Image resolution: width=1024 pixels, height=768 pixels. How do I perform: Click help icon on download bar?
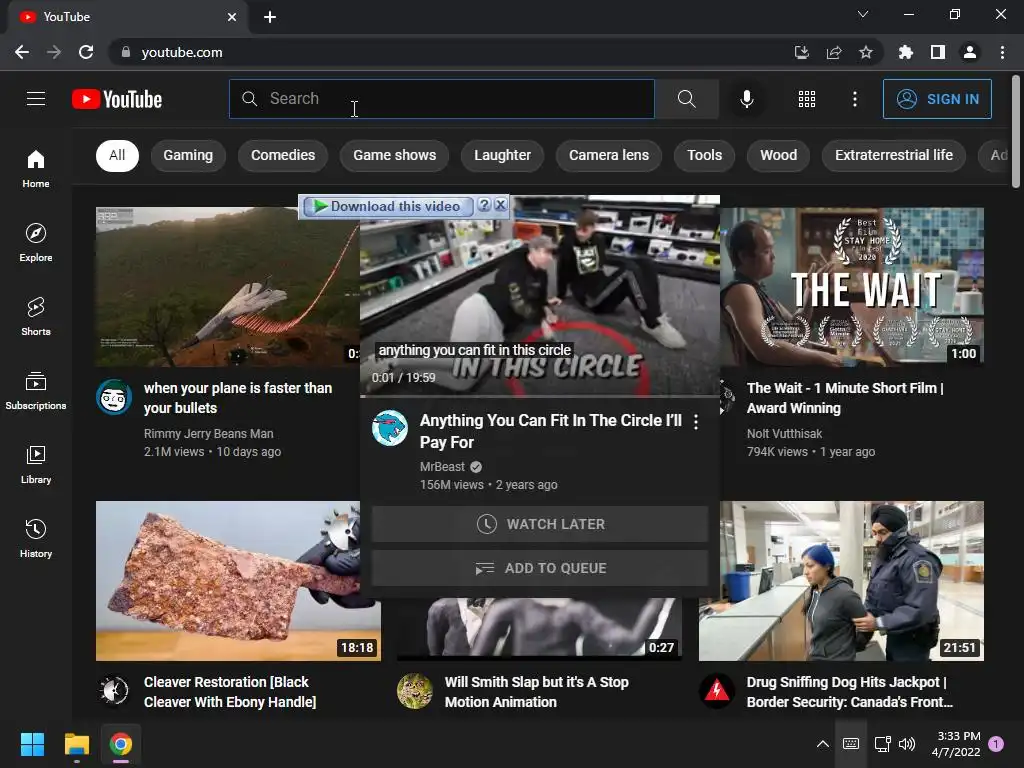tap(484, 205)
